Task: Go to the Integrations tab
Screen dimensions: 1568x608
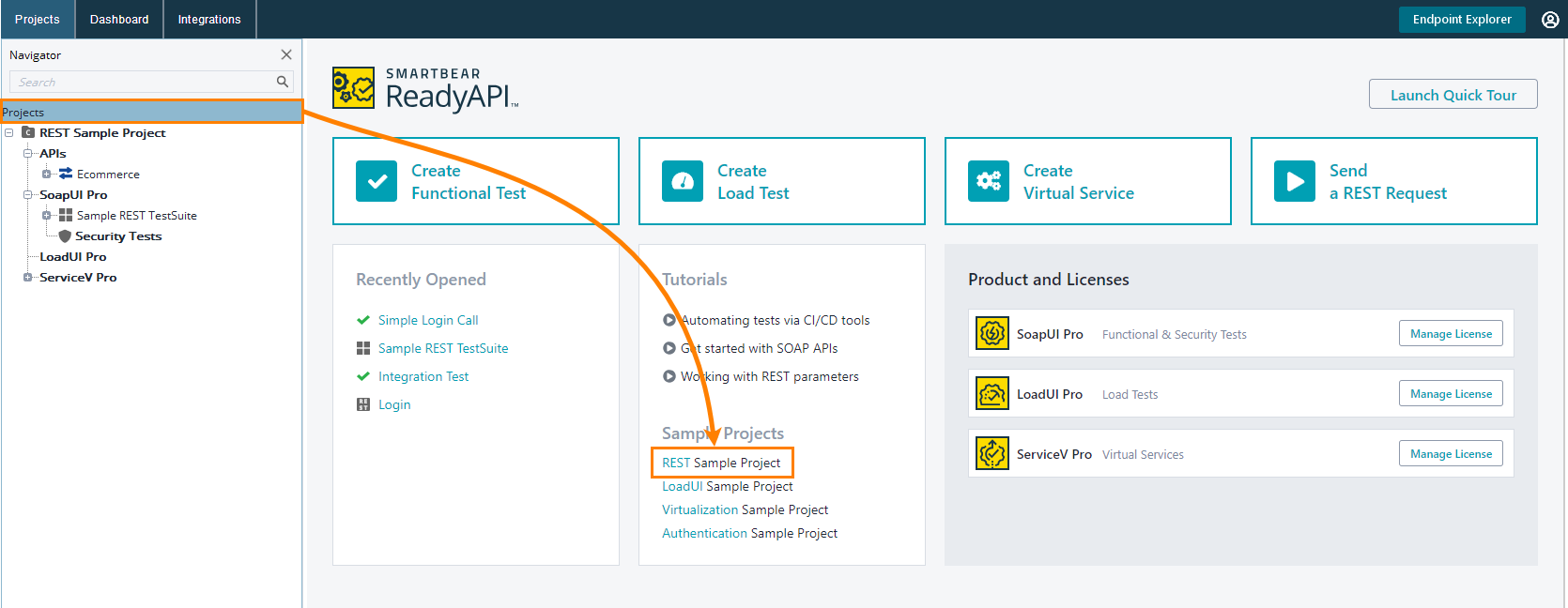Action: coord(209,20)
